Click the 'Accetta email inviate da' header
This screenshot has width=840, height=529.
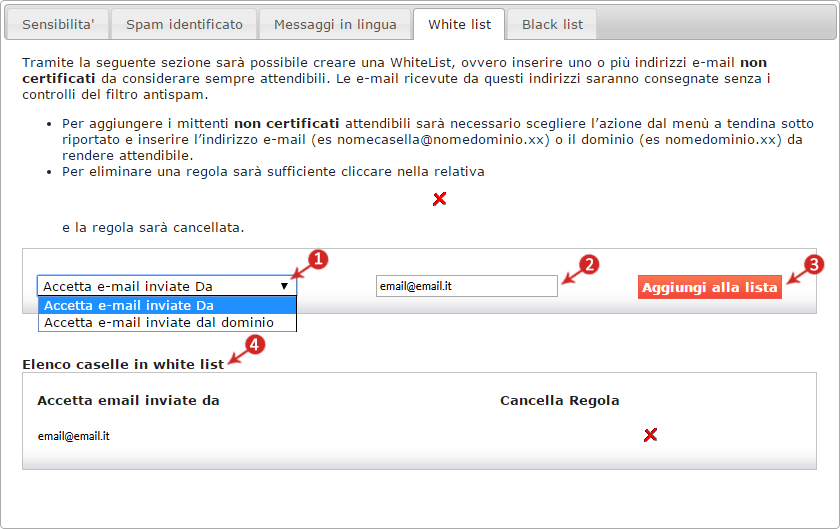tap(129, 400)
